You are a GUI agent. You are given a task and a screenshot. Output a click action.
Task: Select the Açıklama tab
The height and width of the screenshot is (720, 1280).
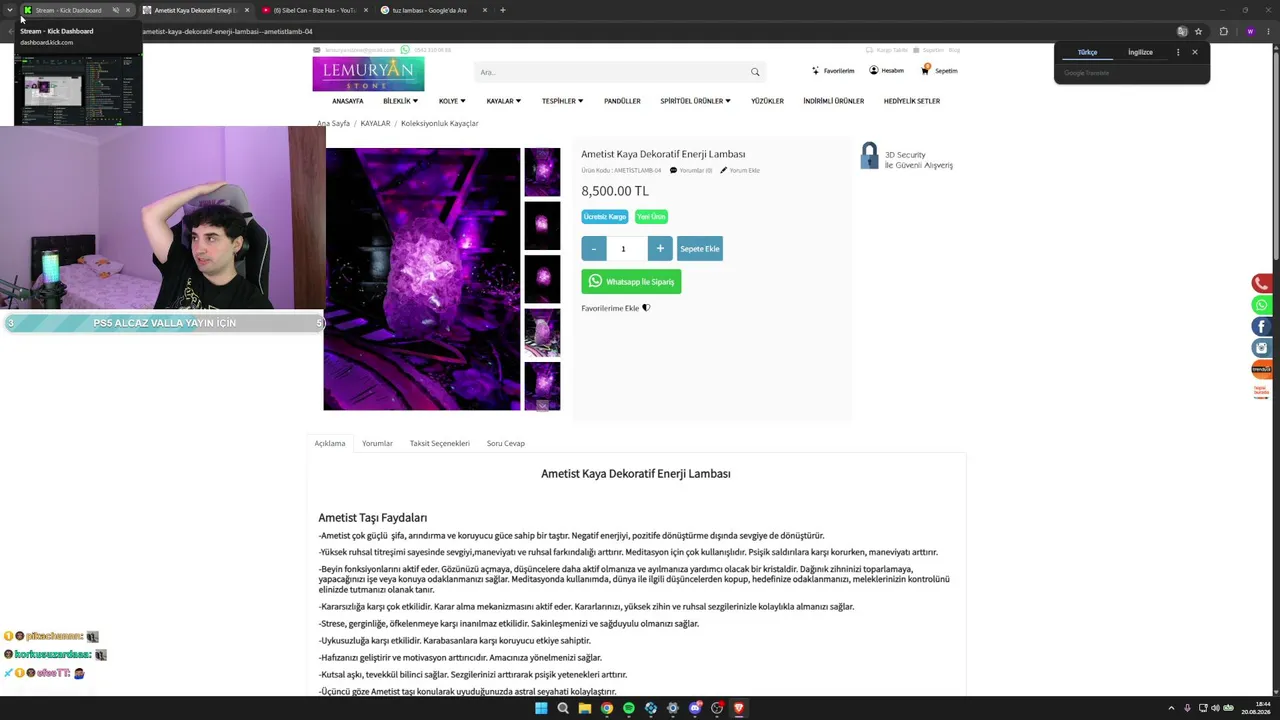pos(330,443)
